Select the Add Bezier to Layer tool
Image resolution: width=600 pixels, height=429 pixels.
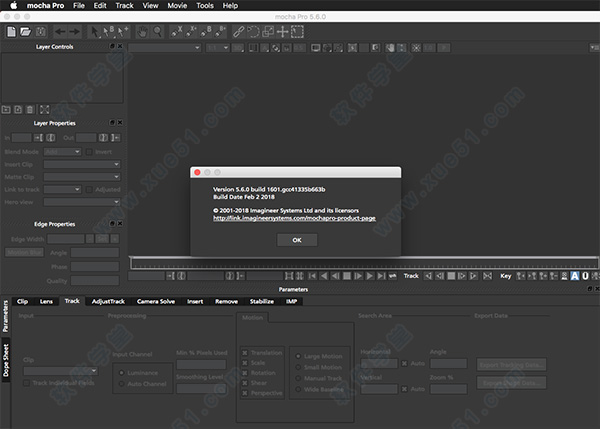point(220,32)
